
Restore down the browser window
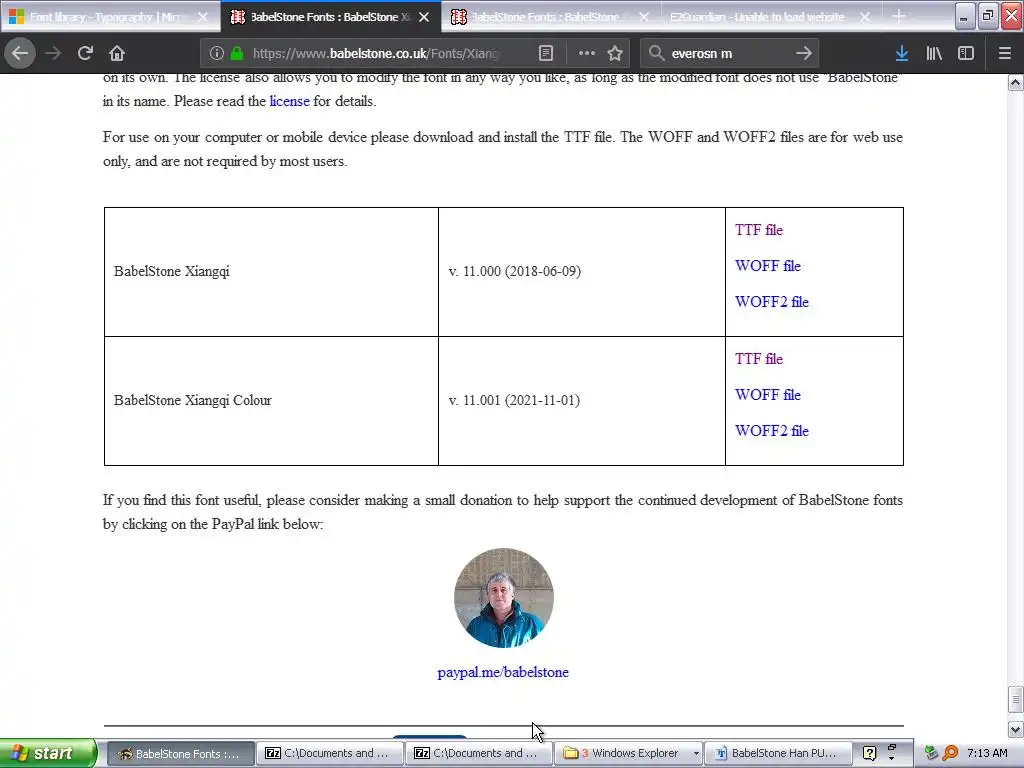[x=988, y=16]
